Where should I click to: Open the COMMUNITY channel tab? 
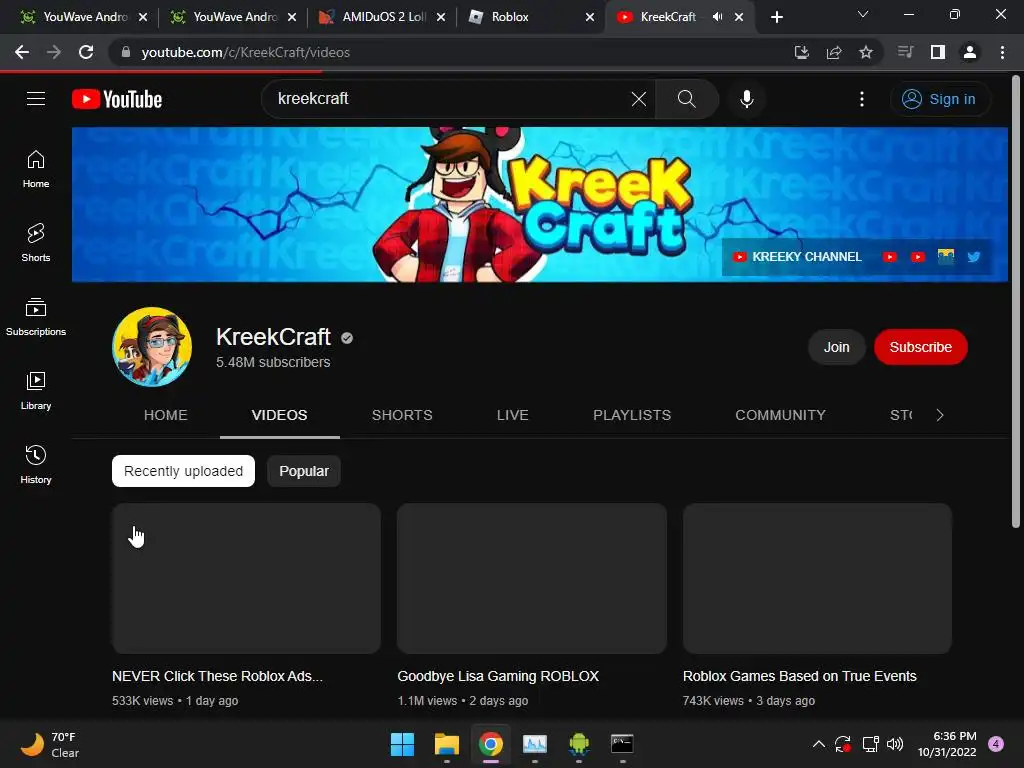tap(780, 415)
